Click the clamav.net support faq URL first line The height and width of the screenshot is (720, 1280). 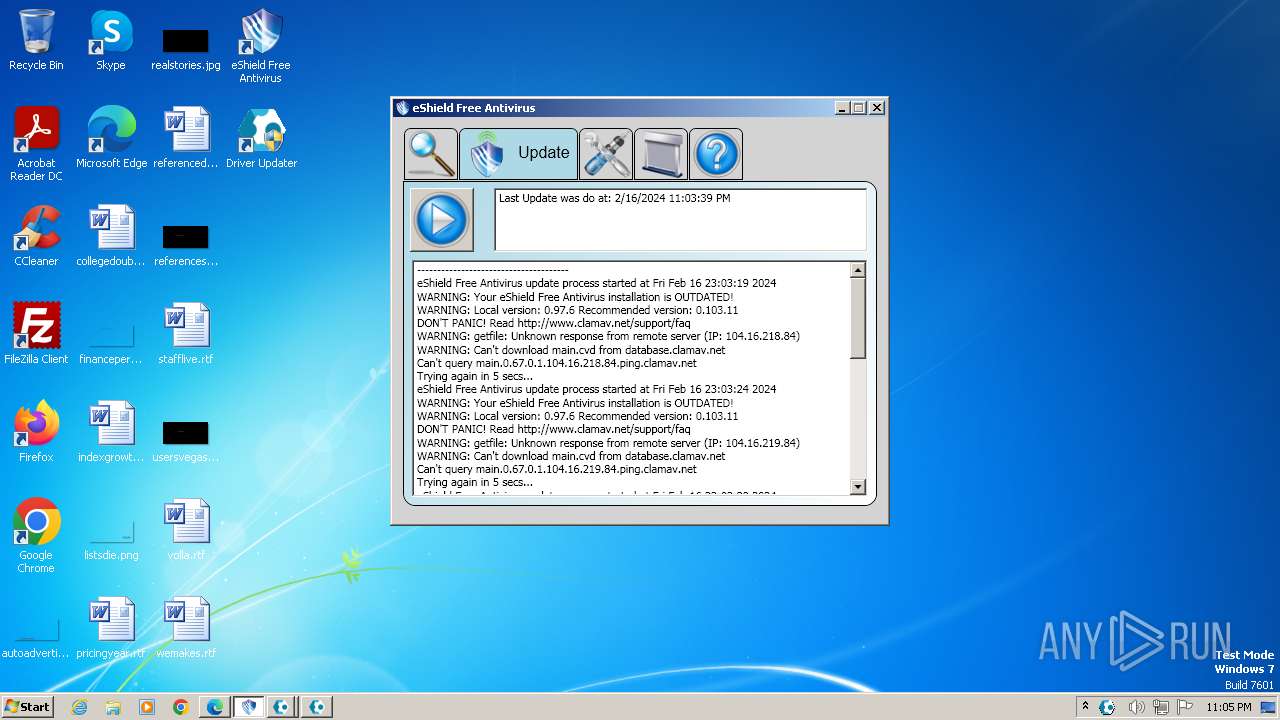tap(604, 323)
